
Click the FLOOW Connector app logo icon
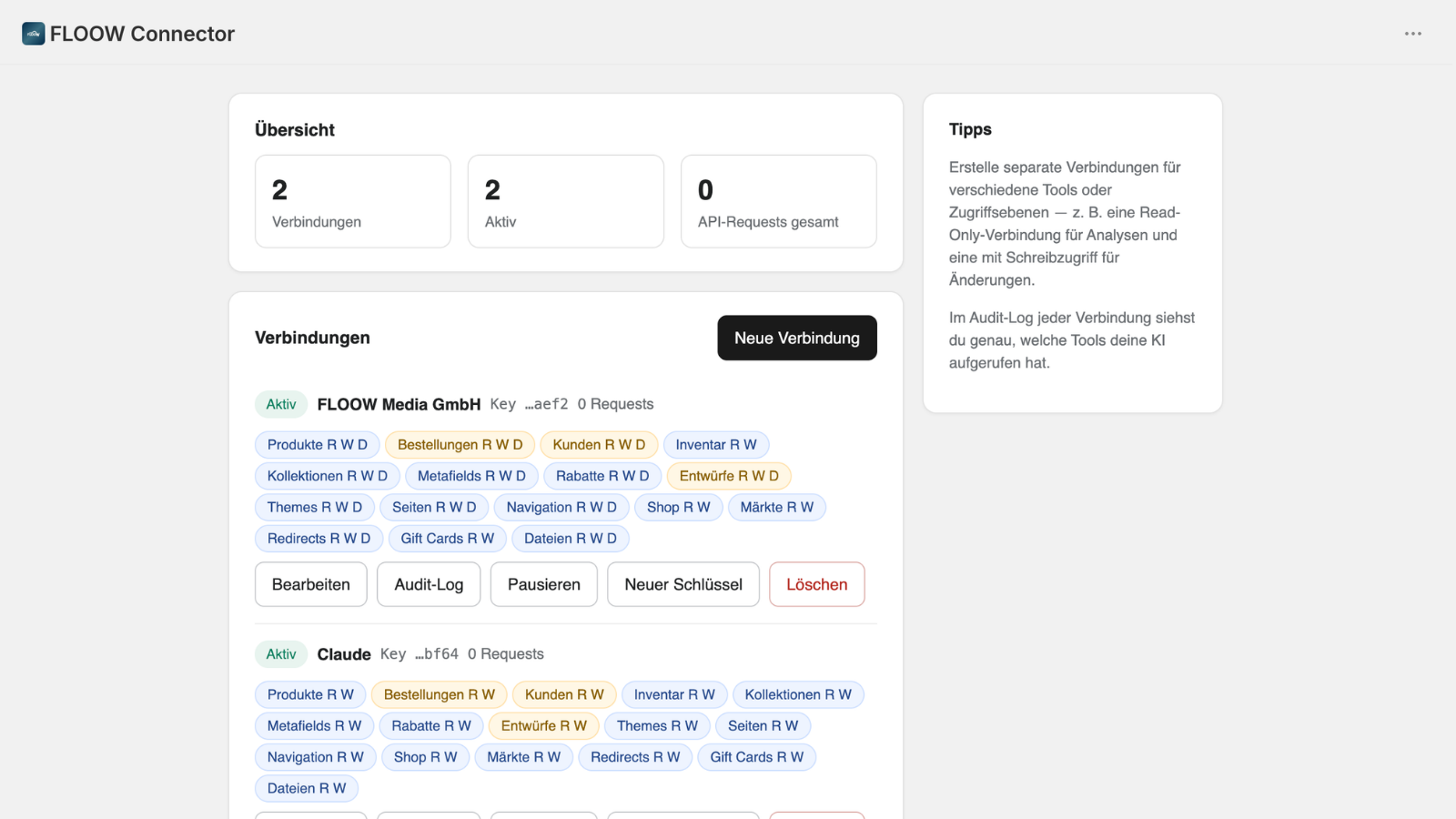(34, 34)
